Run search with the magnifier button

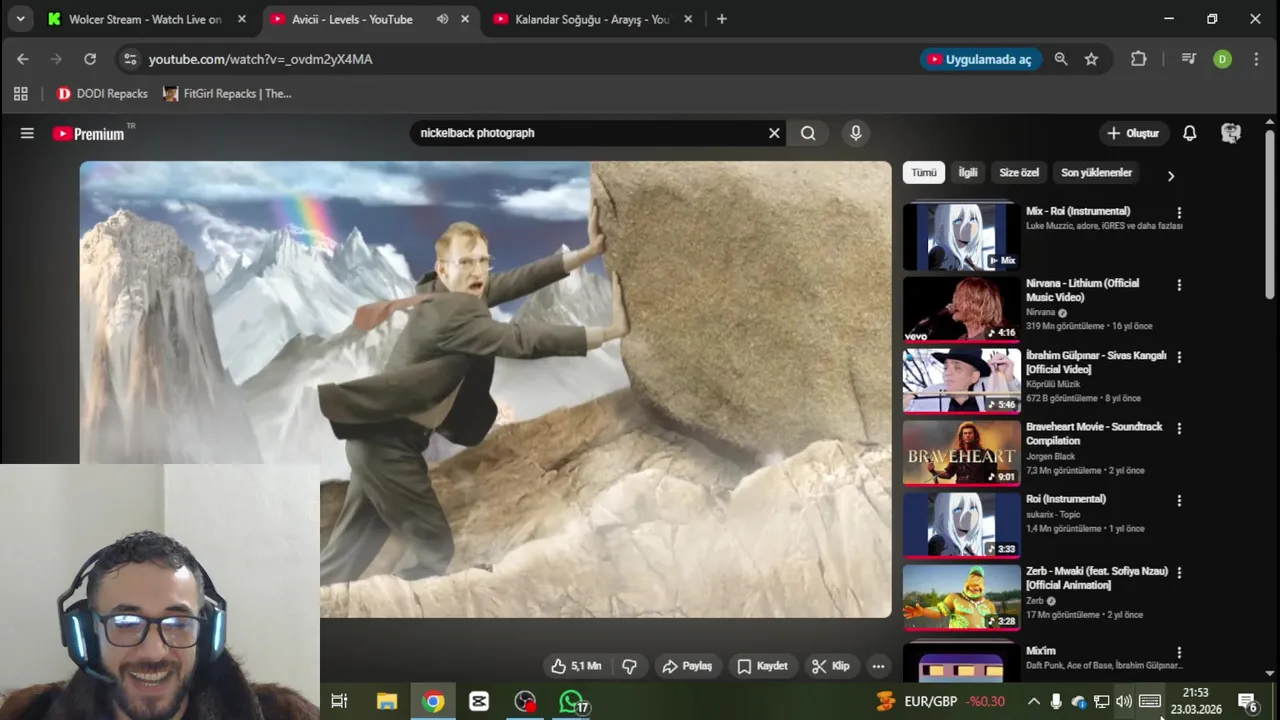pos(808,133)
